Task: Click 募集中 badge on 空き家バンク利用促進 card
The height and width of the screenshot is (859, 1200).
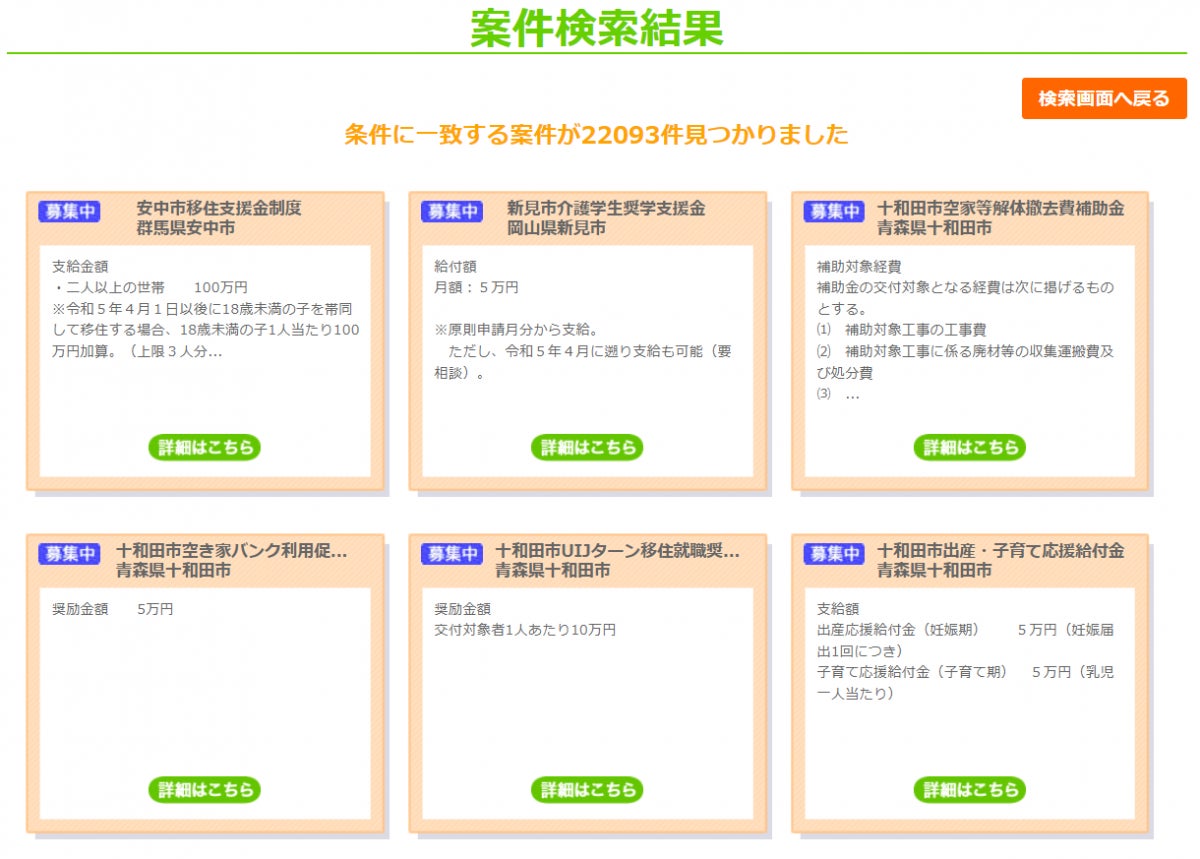Action: coord(69,553)
